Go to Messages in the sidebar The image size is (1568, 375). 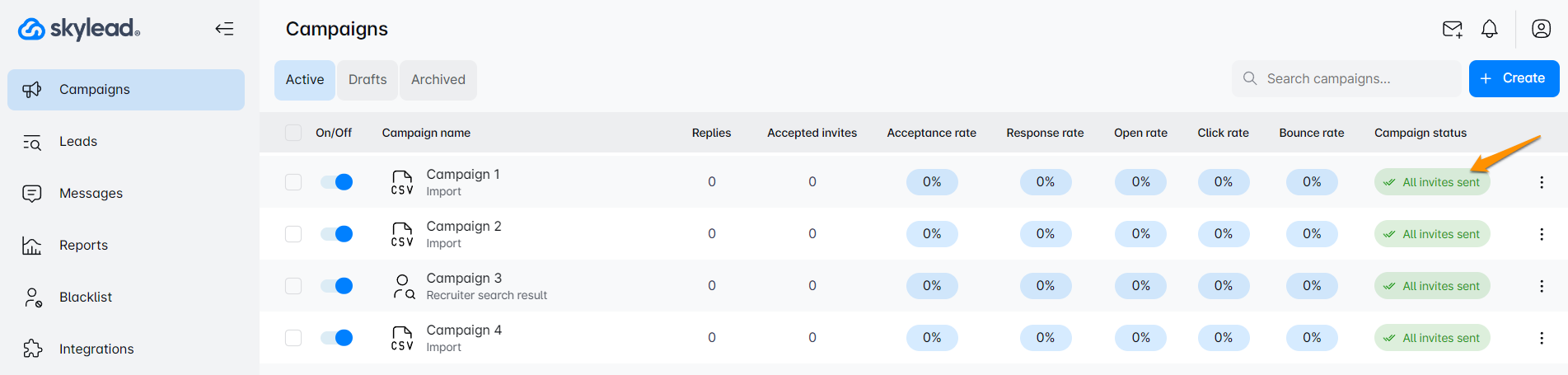[91, 194]
